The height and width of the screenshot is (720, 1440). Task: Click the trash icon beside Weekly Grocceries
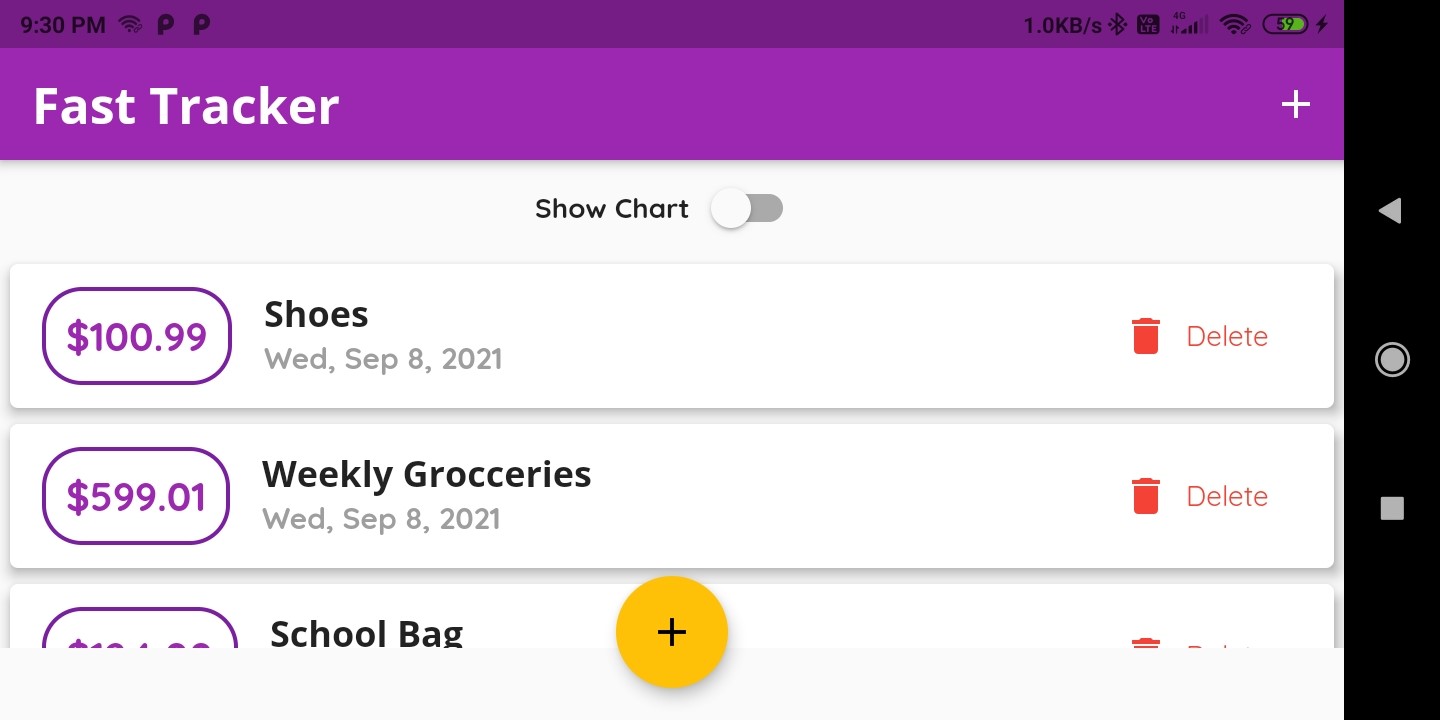tap(1145, 496)
